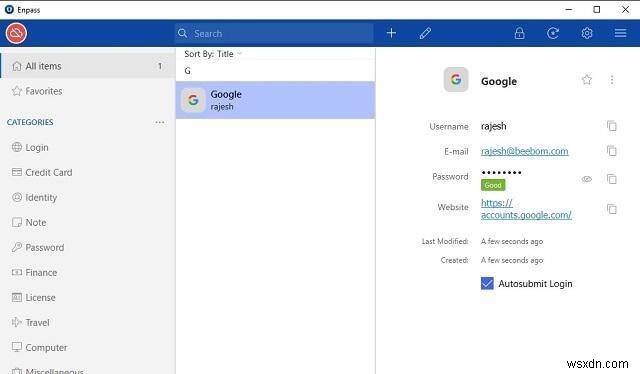
Task: Open Favorites in the sidebar
Action: tap(88, 91)
